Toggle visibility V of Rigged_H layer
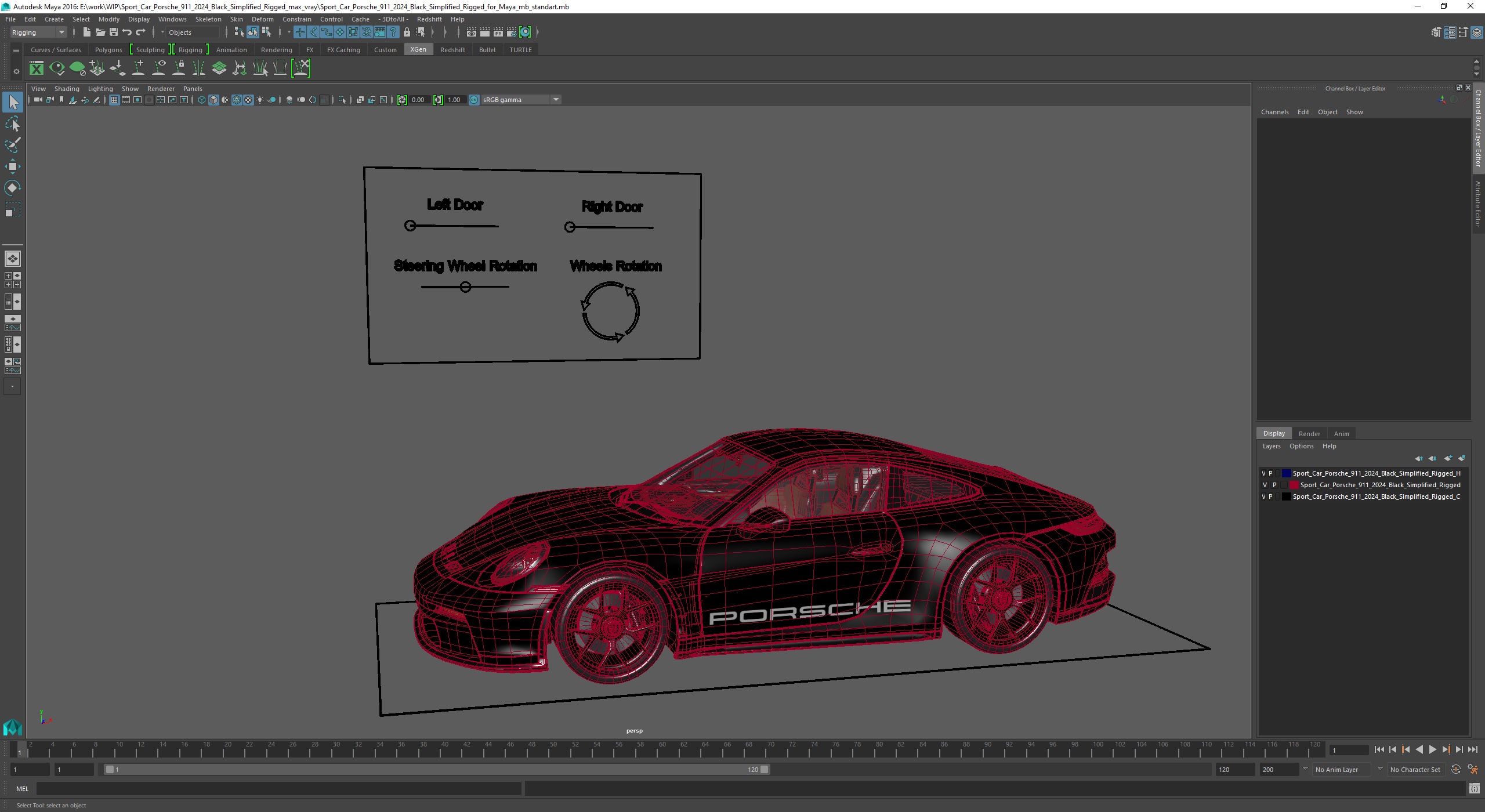1485x812 pixels. [1263, 473]
